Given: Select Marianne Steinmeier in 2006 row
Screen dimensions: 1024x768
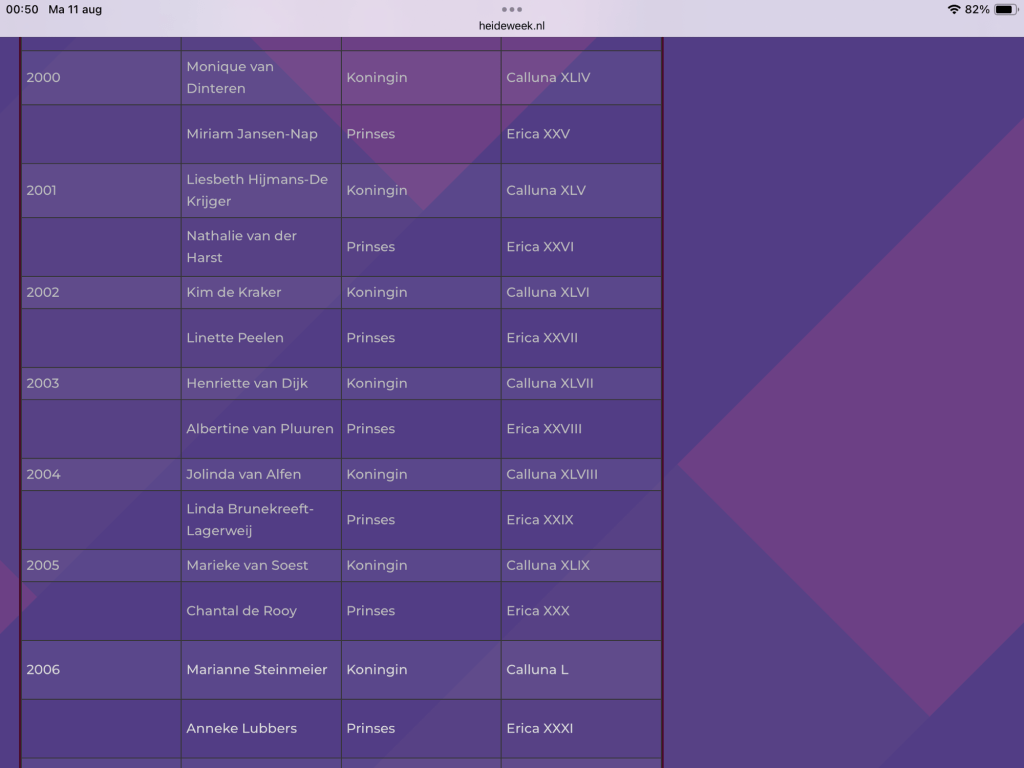Looking at the screenshot, I should point(257,670).
